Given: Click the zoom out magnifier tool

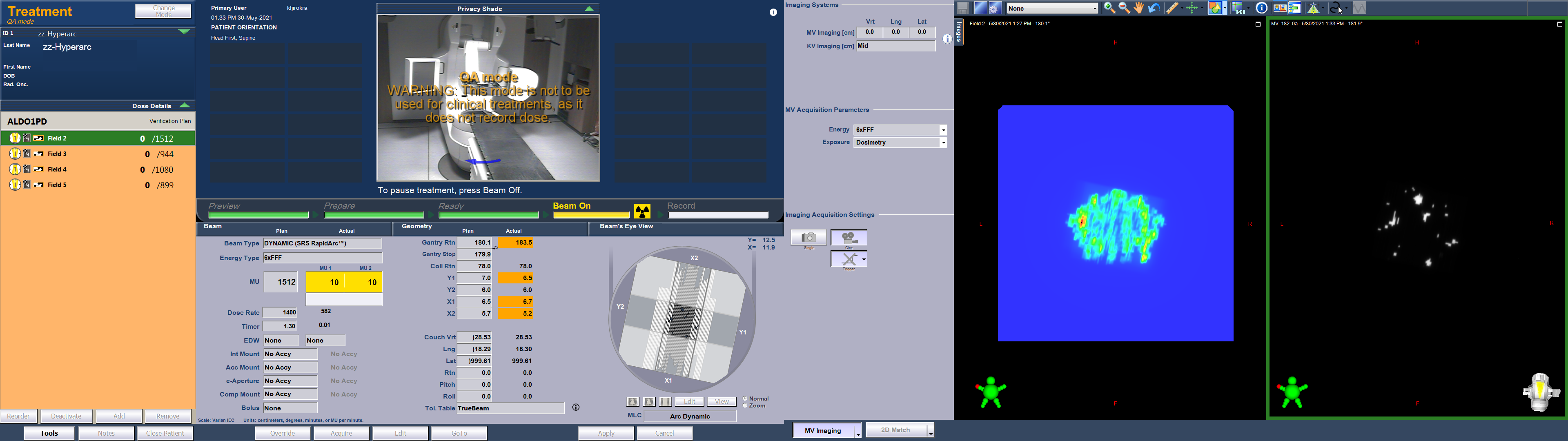Looking at the screenshot, I should click(1124, 8).
